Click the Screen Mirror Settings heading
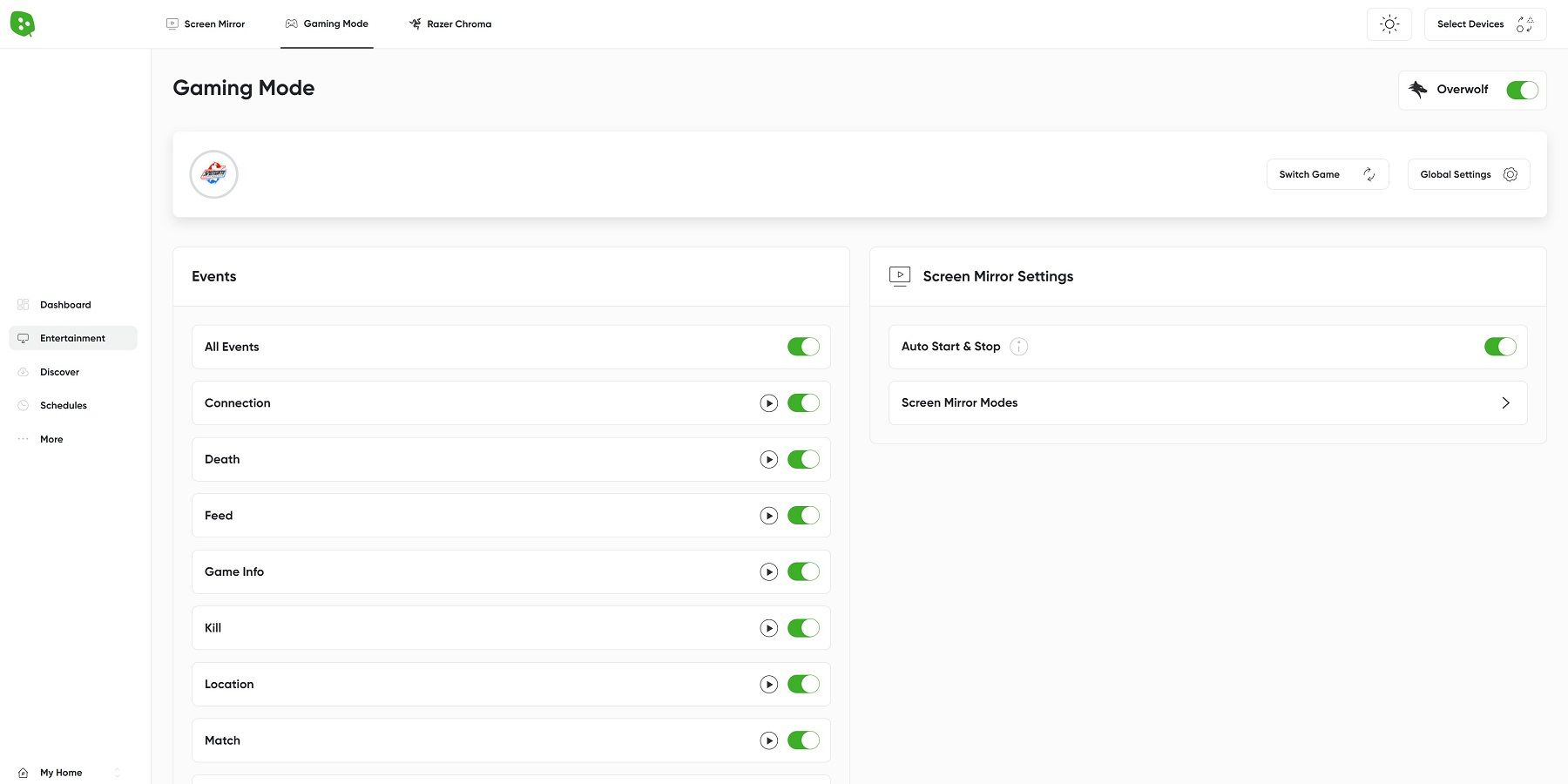 coord(998,276)
